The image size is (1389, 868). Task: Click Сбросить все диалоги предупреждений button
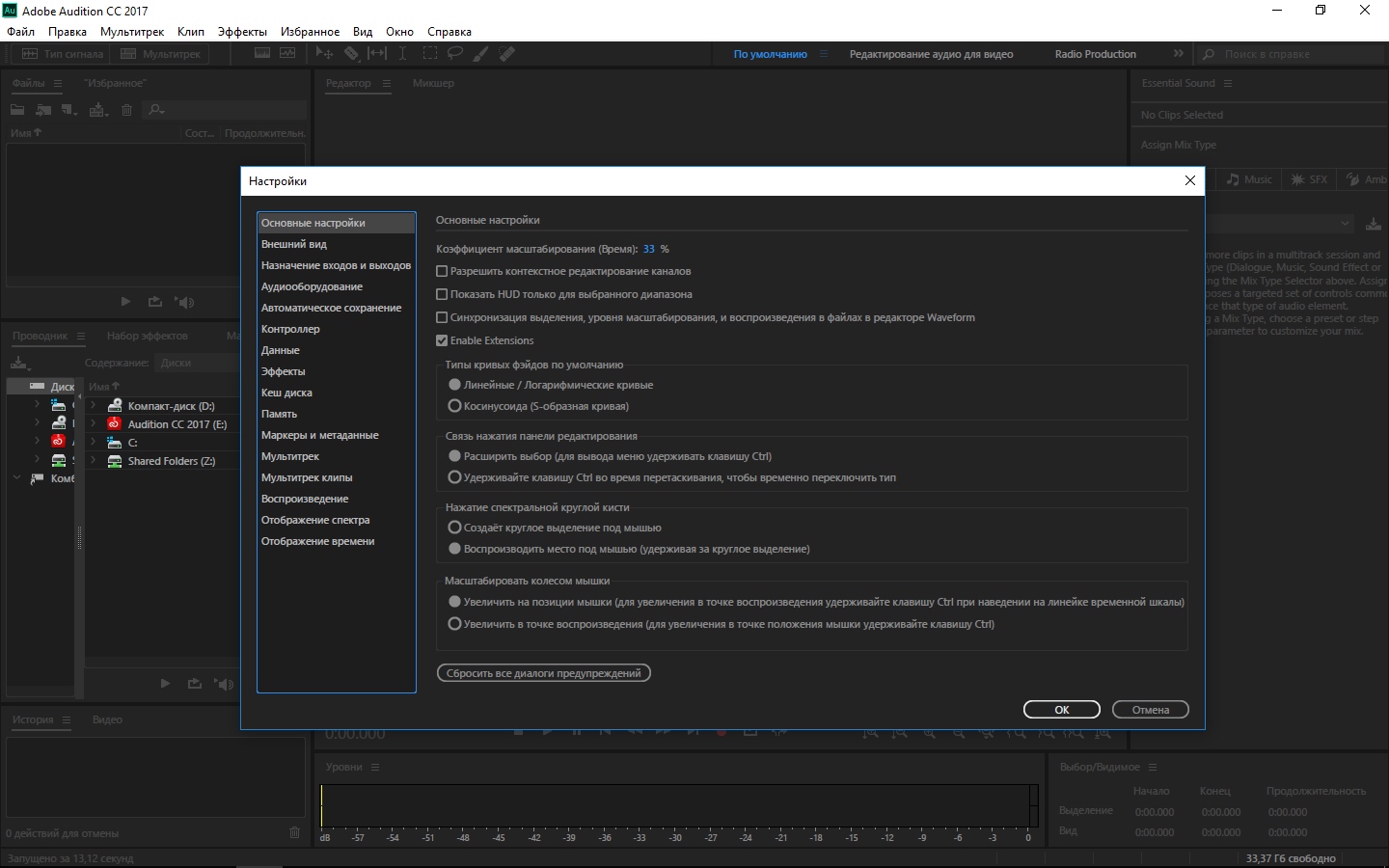(x=543, y=673)
